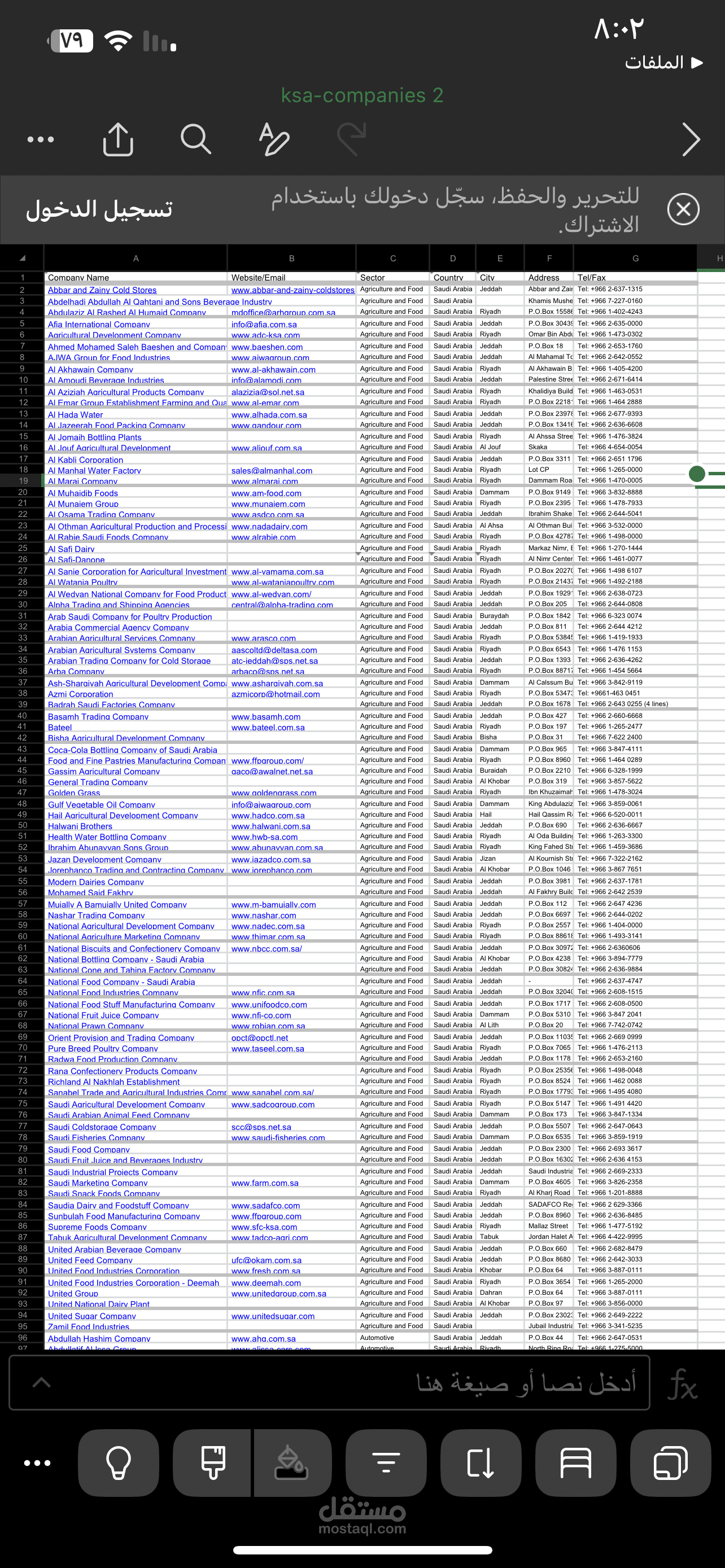Screen dimensions: 725x1568
Task: Select the Dahran city cell
Action: point(500,1293)
